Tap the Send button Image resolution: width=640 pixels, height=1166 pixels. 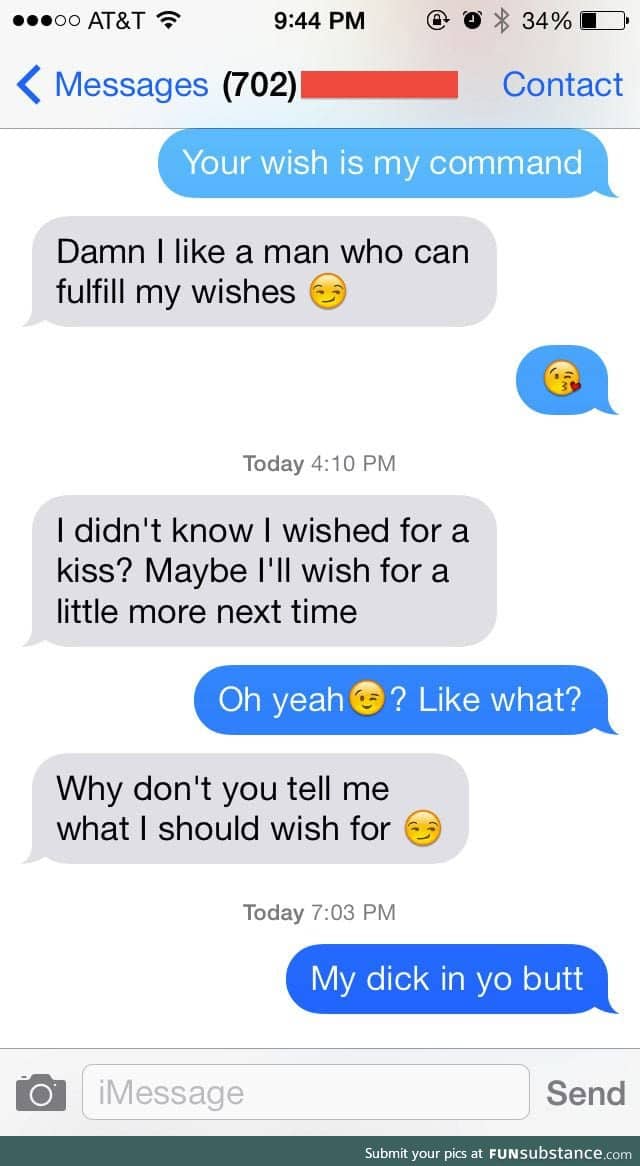point(586,1092)
